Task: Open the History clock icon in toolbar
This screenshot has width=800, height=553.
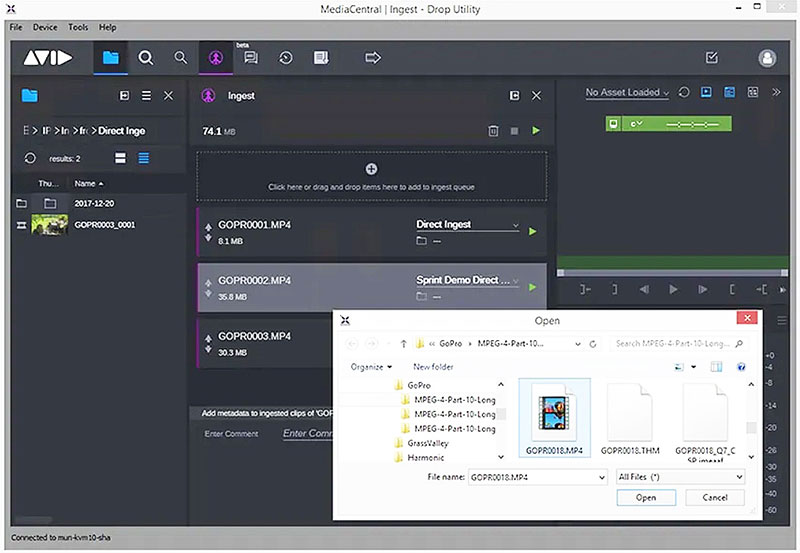Action: point(286,58)
